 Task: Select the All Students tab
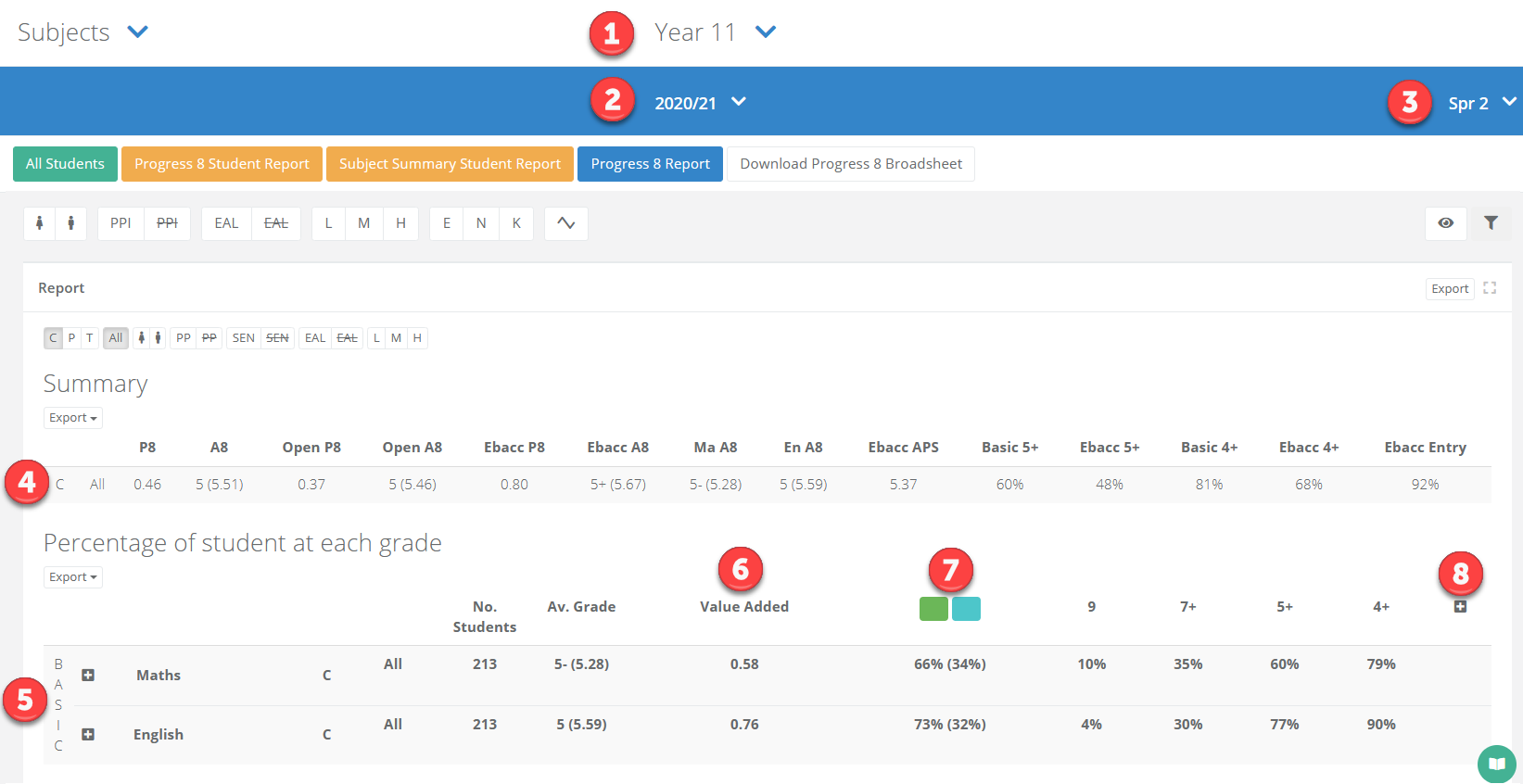point(65,164)
